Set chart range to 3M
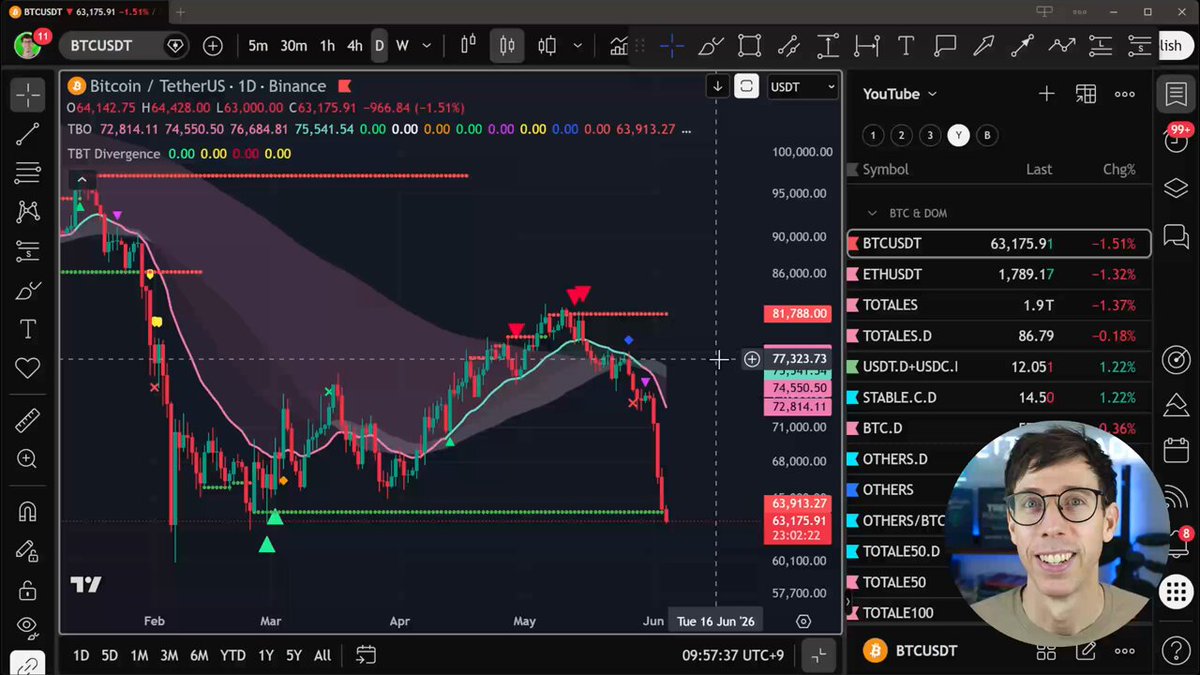Image resolution: width=1200 pixels, height=675 pixels. (169, 655)
